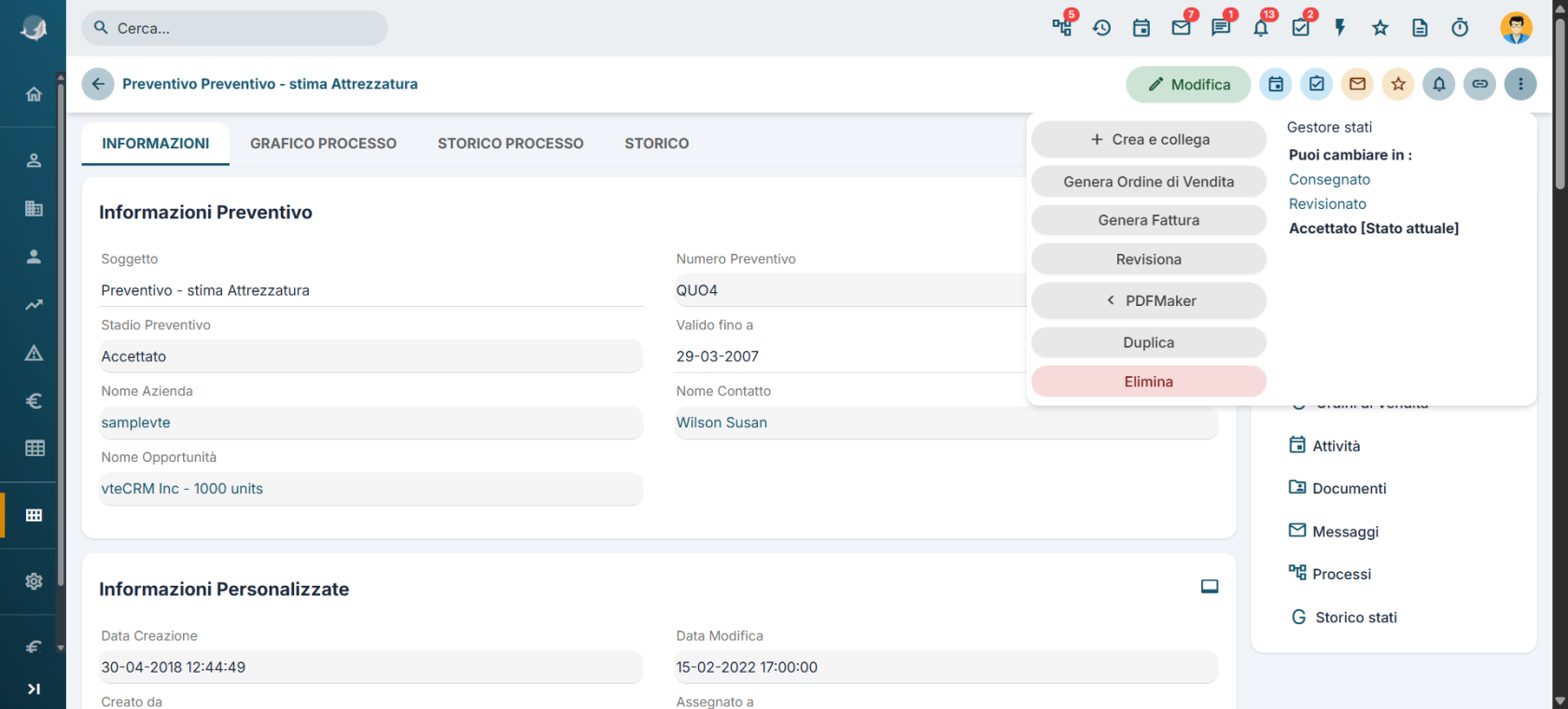The height and width of the screenshot is (709, 1568).
Task: Expand the sidebar with the bottom arrow
Action: click(x=34, y=689)
